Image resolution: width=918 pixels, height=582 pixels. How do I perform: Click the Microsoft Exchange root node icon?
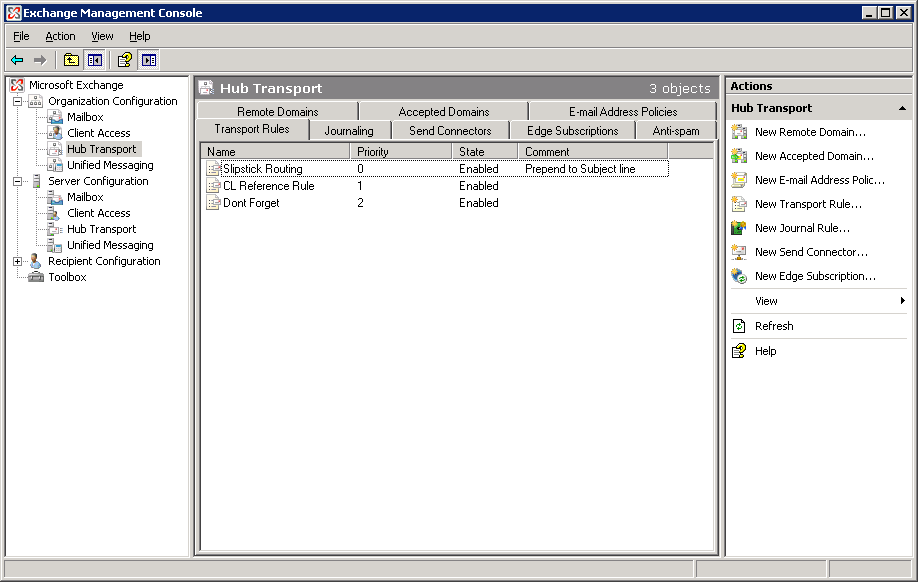click(x=17, y=85)
